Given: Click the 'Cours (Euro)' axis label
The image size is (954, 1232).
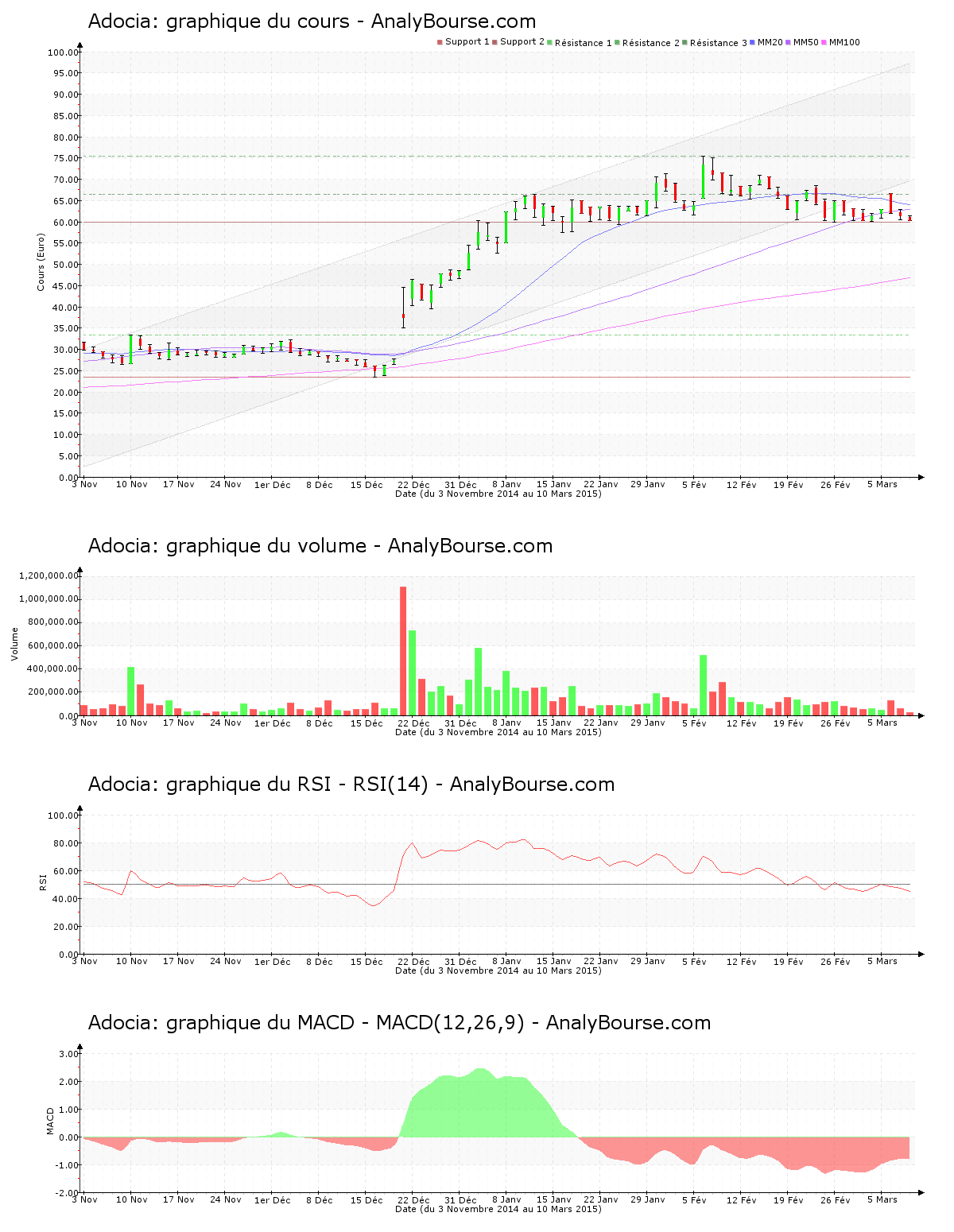Looking at the screenshot, I should (41, 262).
